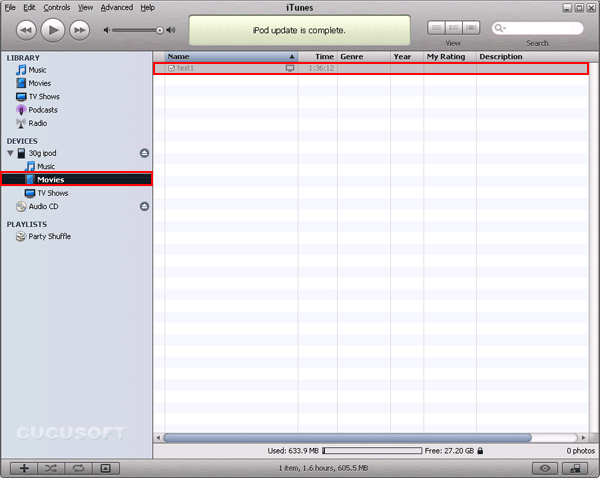The image size is (600, 478).
Task: Open the Advanced menu
Action: [x=116, y=7]
